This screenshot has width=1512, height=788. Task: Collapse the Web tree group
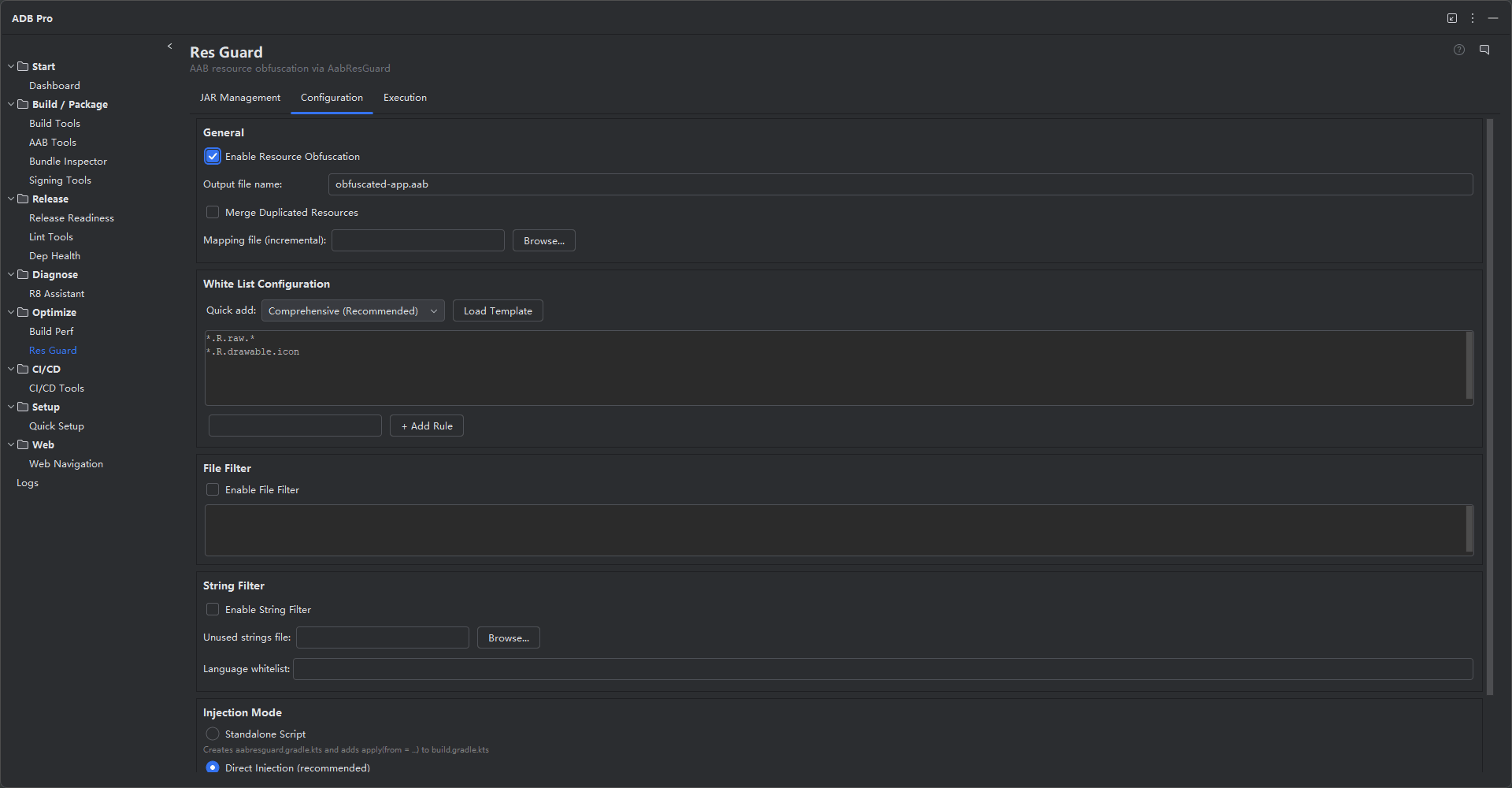11,444
